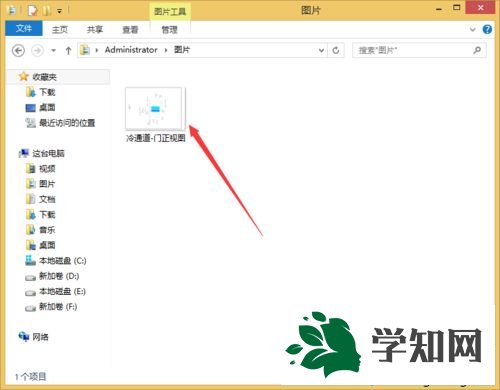500x390 pixels.
Task: Close the 图片 explorer window
Action: click(480, 7)
